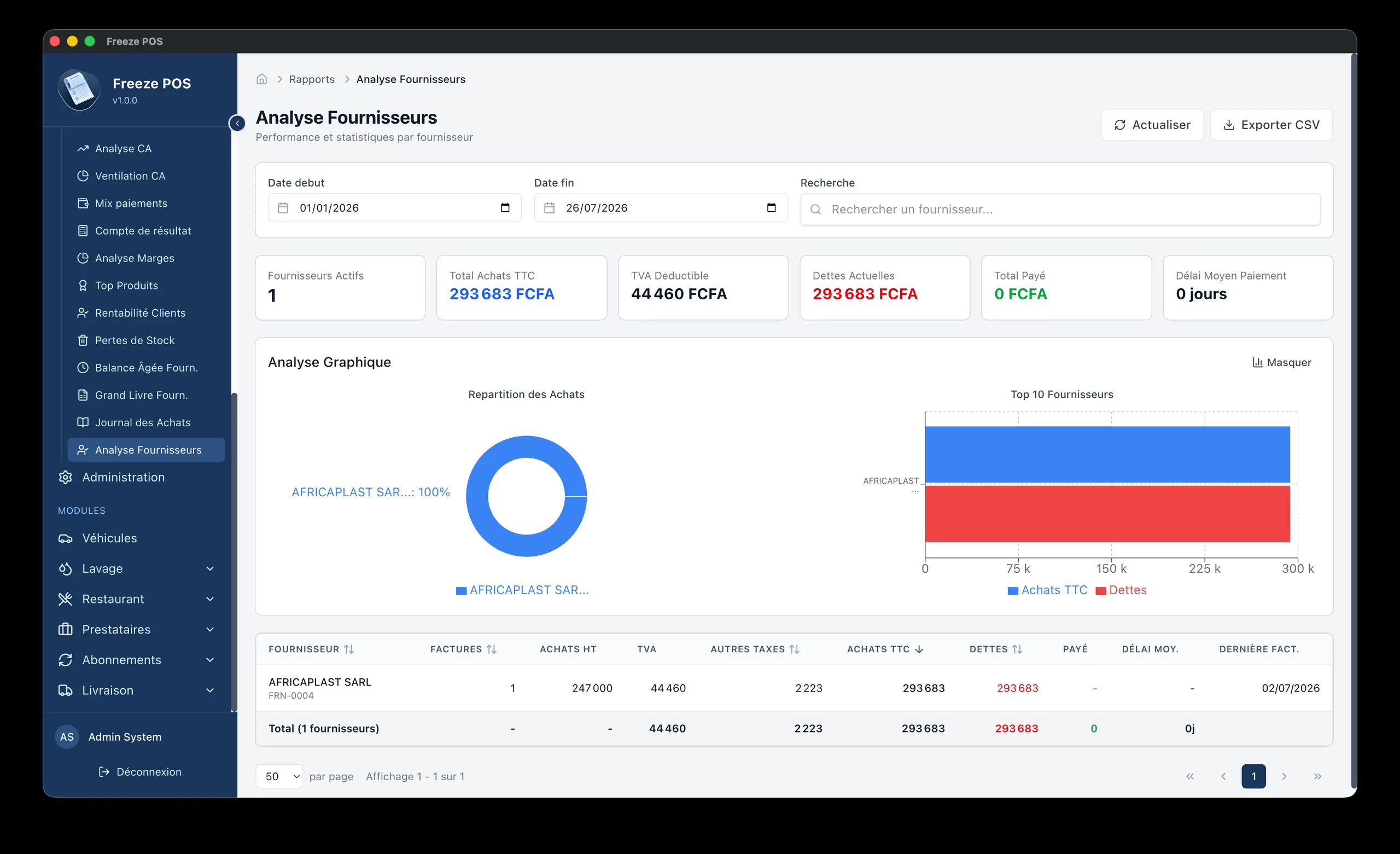Click the Actualiser button
This screenshot has width=1400, height=854.
[1152, 125]
